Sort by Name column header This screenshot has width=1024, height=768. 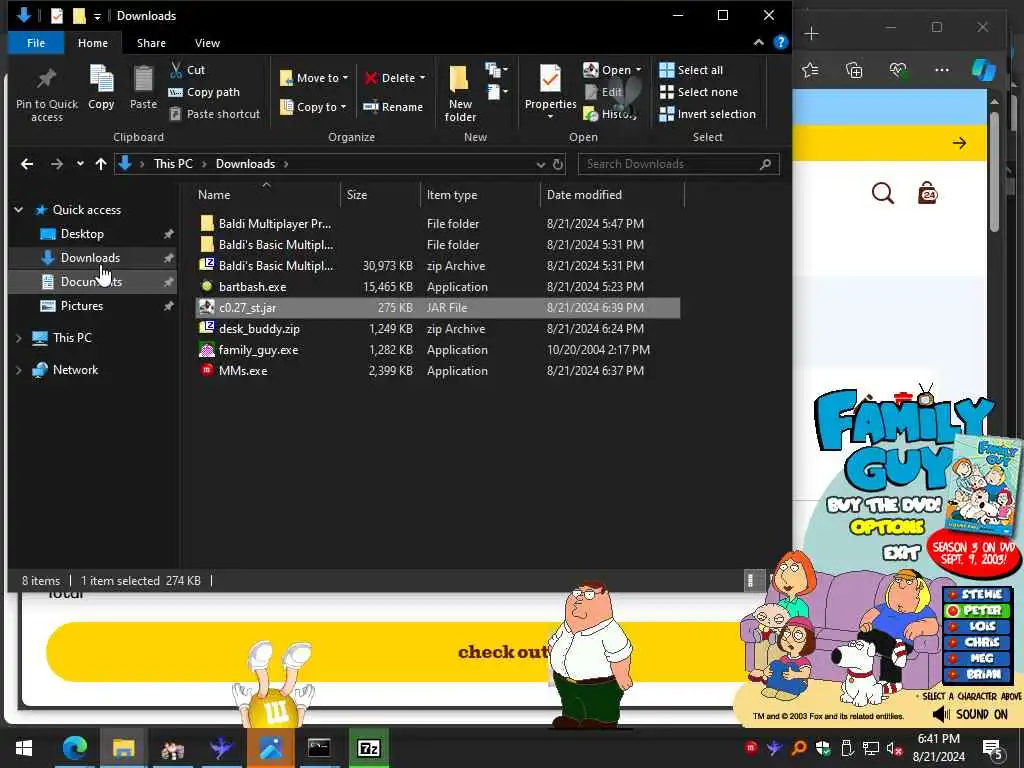(x=266, y=195)
